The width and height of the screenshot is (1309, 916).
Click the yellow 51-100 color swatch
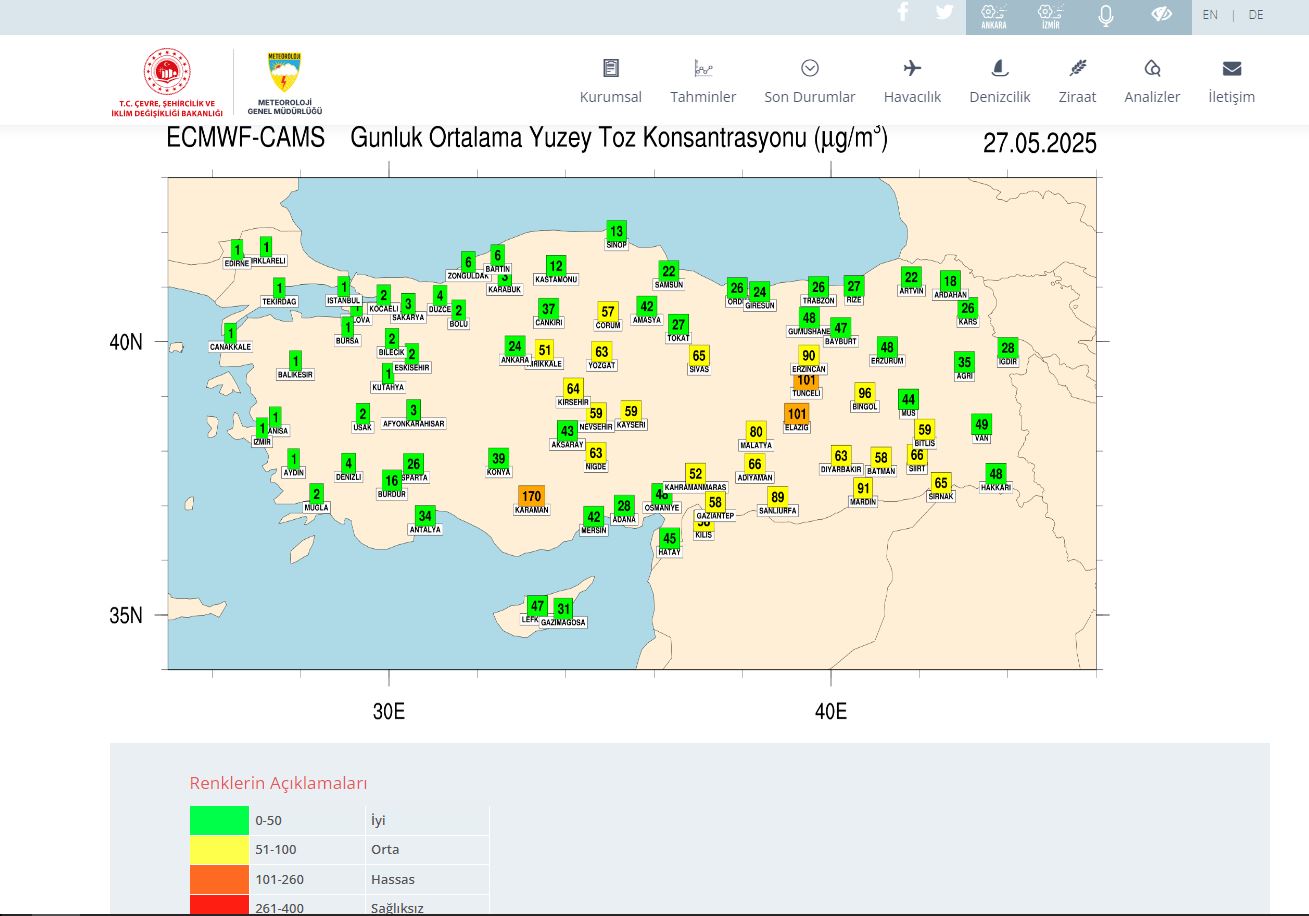(x=219, y=850)
